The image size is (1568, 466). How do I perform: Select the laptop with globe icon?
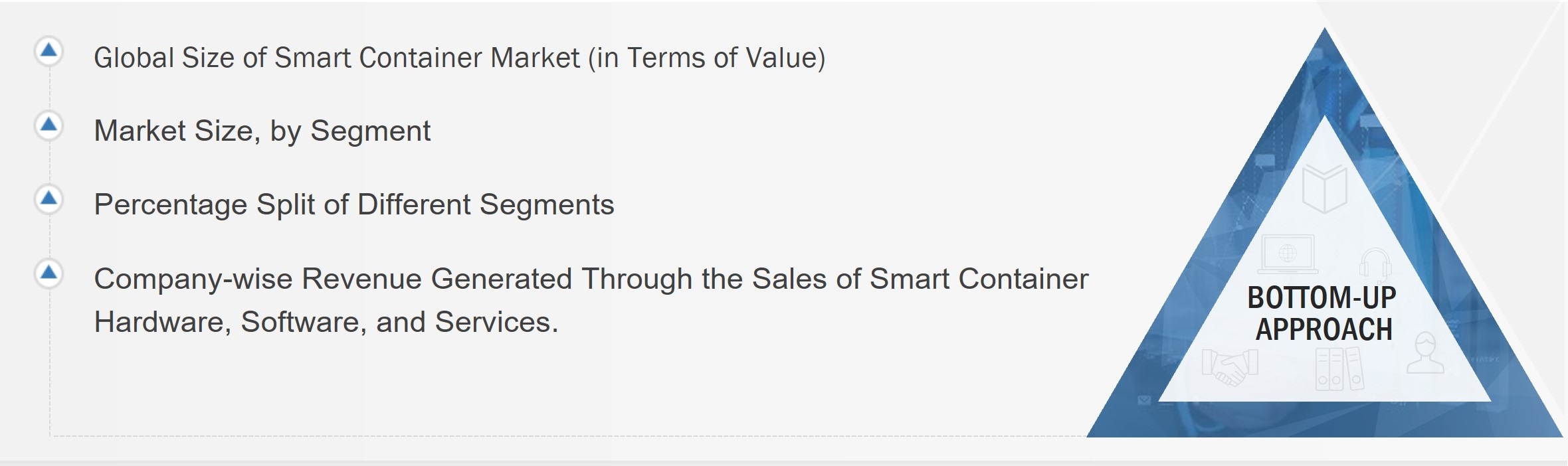pyautogui.click(x=1288, y=254)
